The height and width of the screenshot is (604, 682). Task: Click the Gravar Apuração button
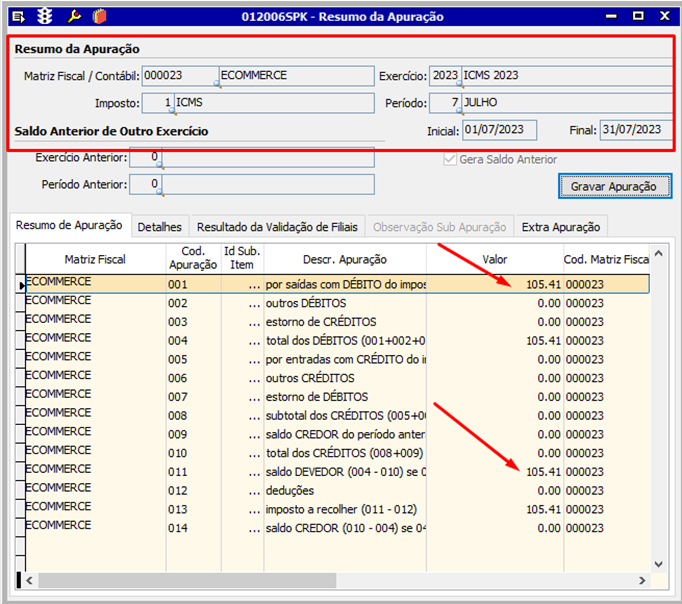614,186
